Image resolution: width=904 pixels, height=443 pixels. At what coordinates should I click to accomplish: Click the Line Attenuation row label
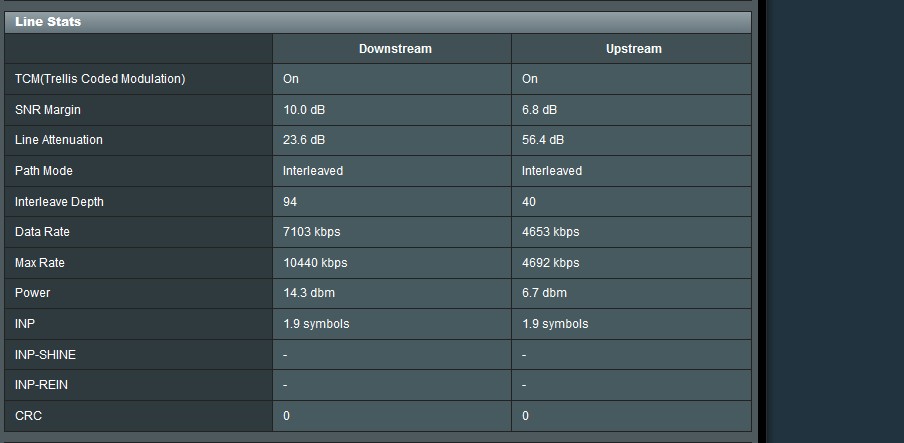59,140
